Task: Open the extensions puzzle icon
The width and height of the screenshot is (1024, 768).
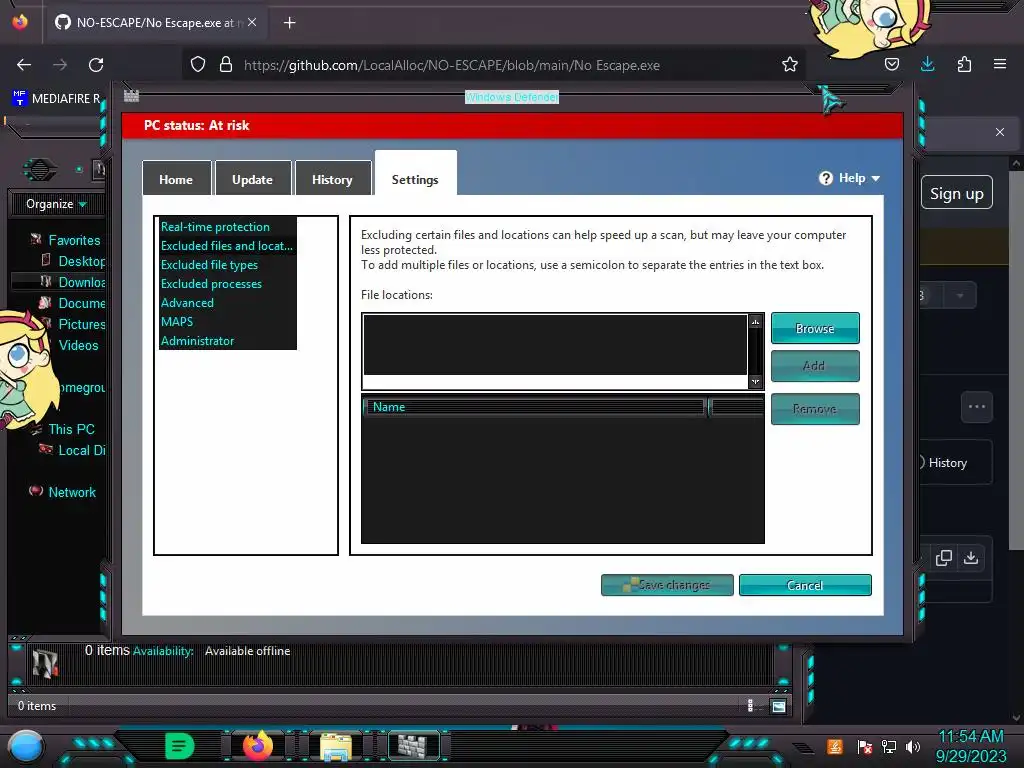Action: coord(964,65)
